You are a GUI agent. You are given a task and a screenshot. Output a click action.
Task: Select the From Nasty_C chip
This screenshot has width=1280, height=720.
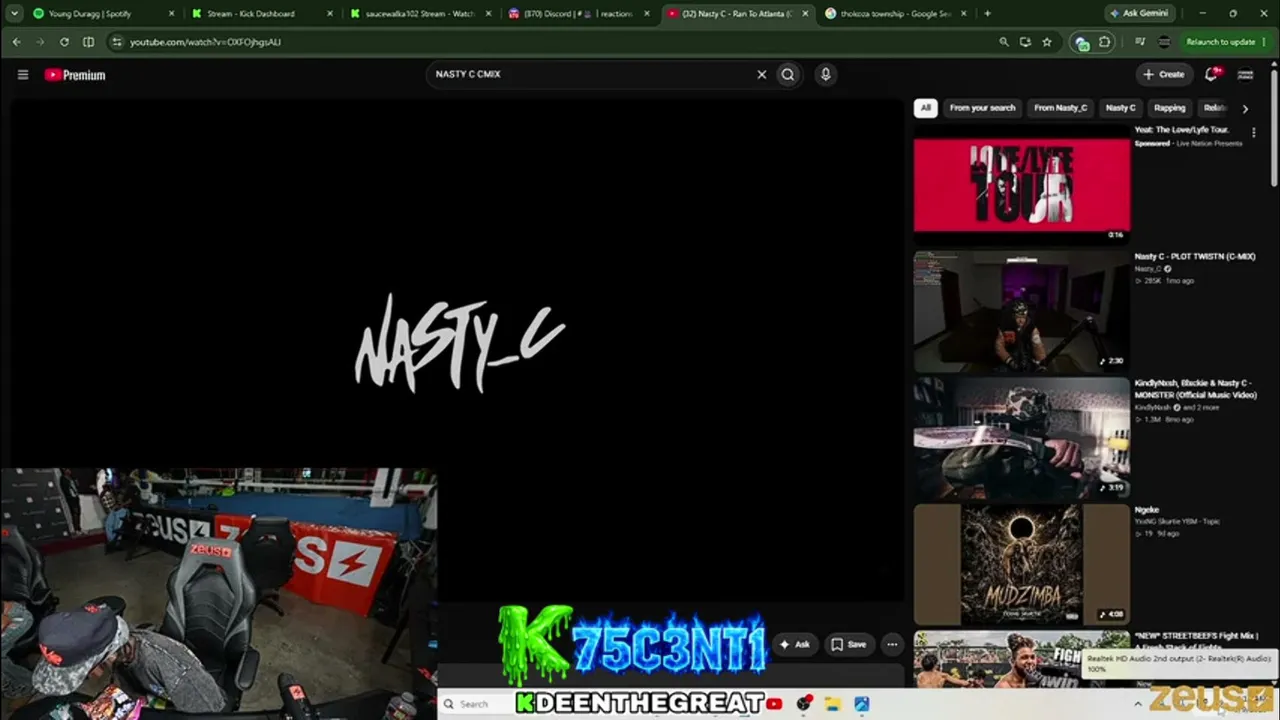(1060, 108)
